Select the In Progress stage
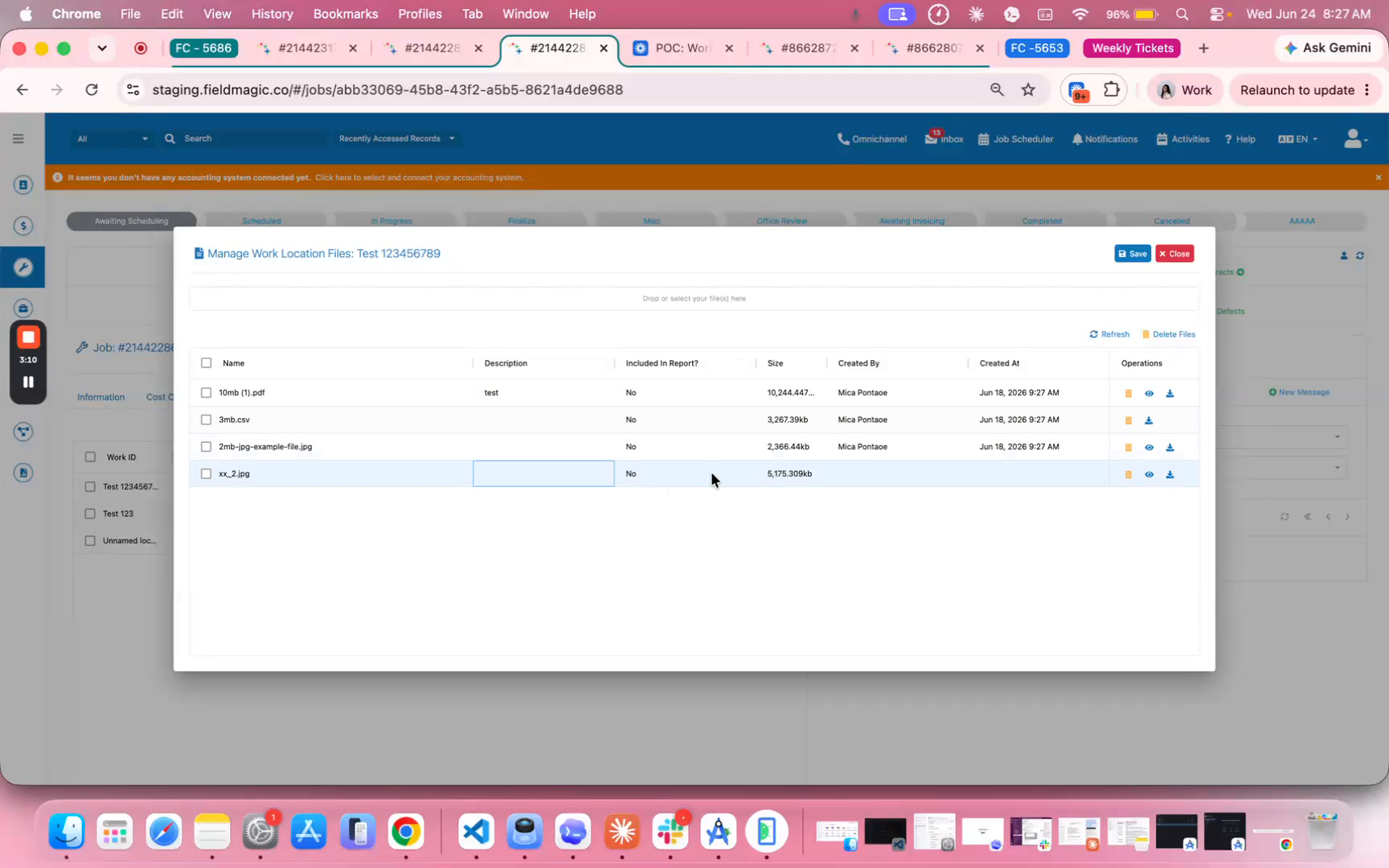The width and height of the screenshot is (1389, 868). pyautogui.click(x=391, y=221)
